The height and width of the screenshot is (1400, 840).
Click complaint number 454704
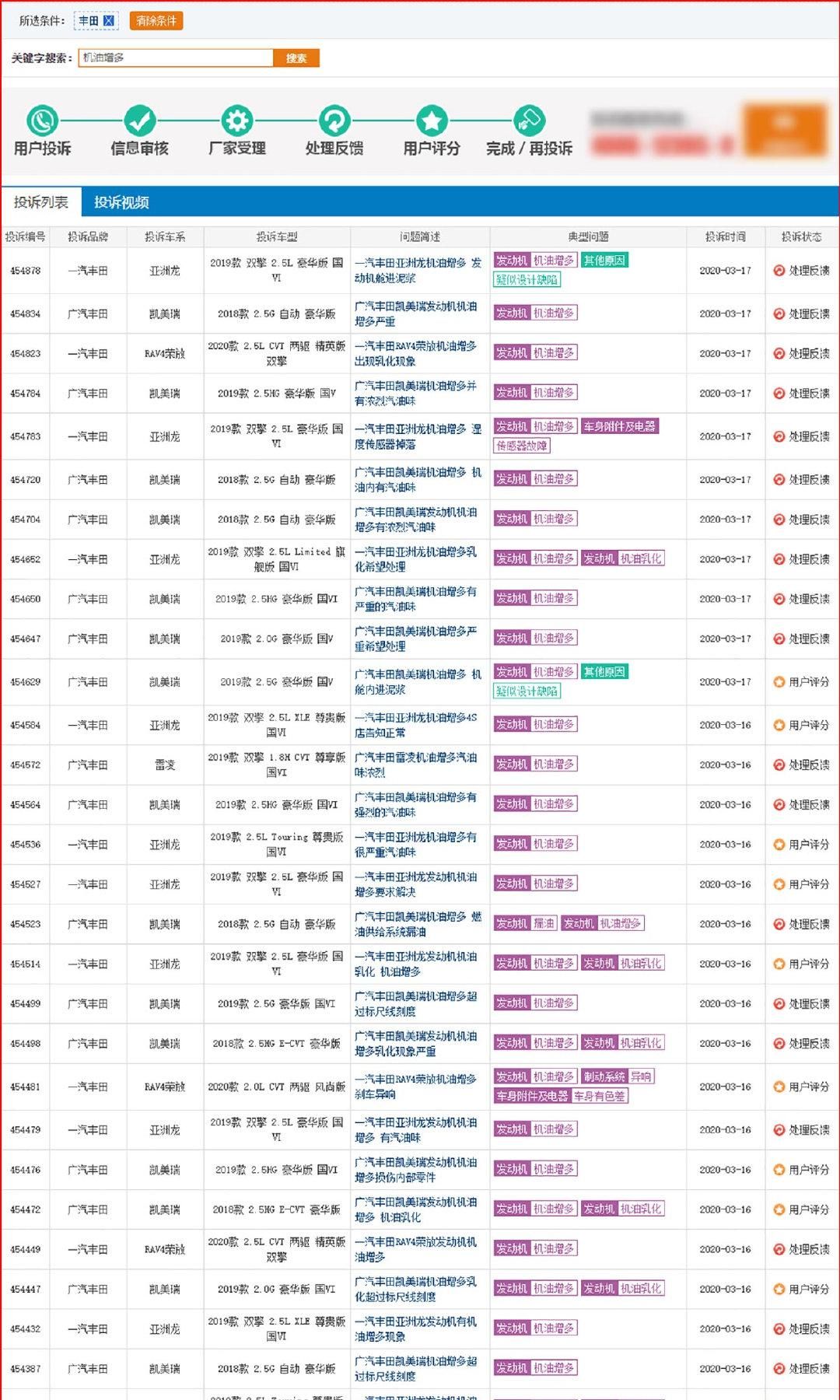[25, 520]
